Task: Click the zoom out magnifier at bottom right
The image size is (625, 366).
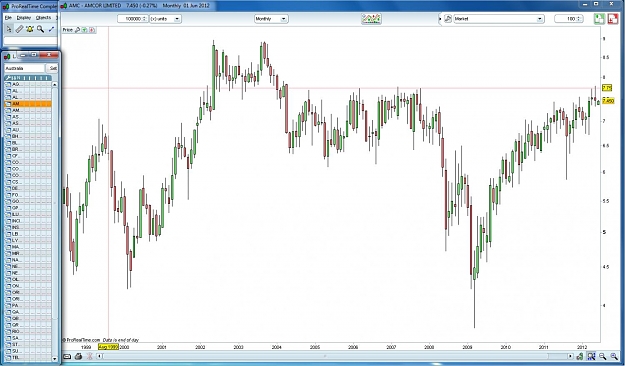Action: coord(603,356)
